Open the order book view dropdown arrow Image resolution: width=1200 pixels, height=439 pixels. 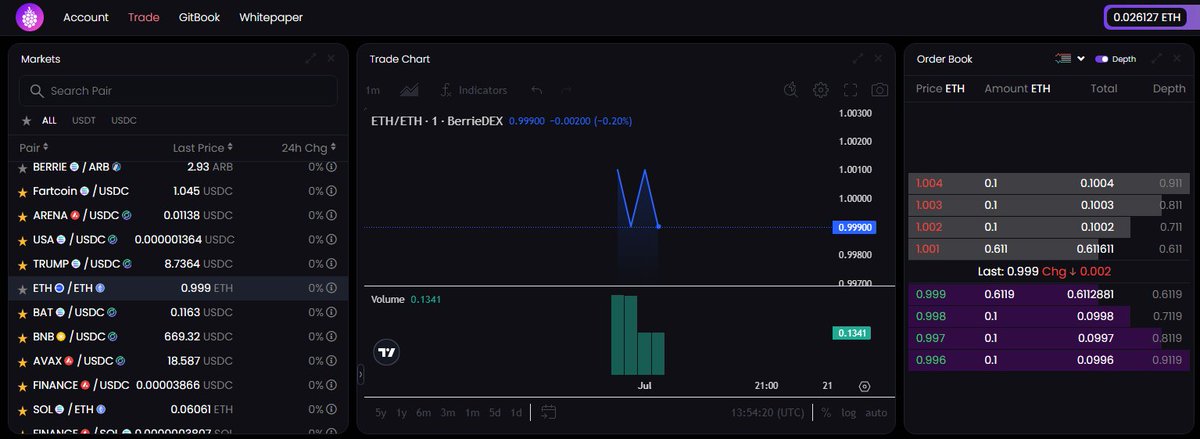pyautogui.click(x=1080, y=59)
